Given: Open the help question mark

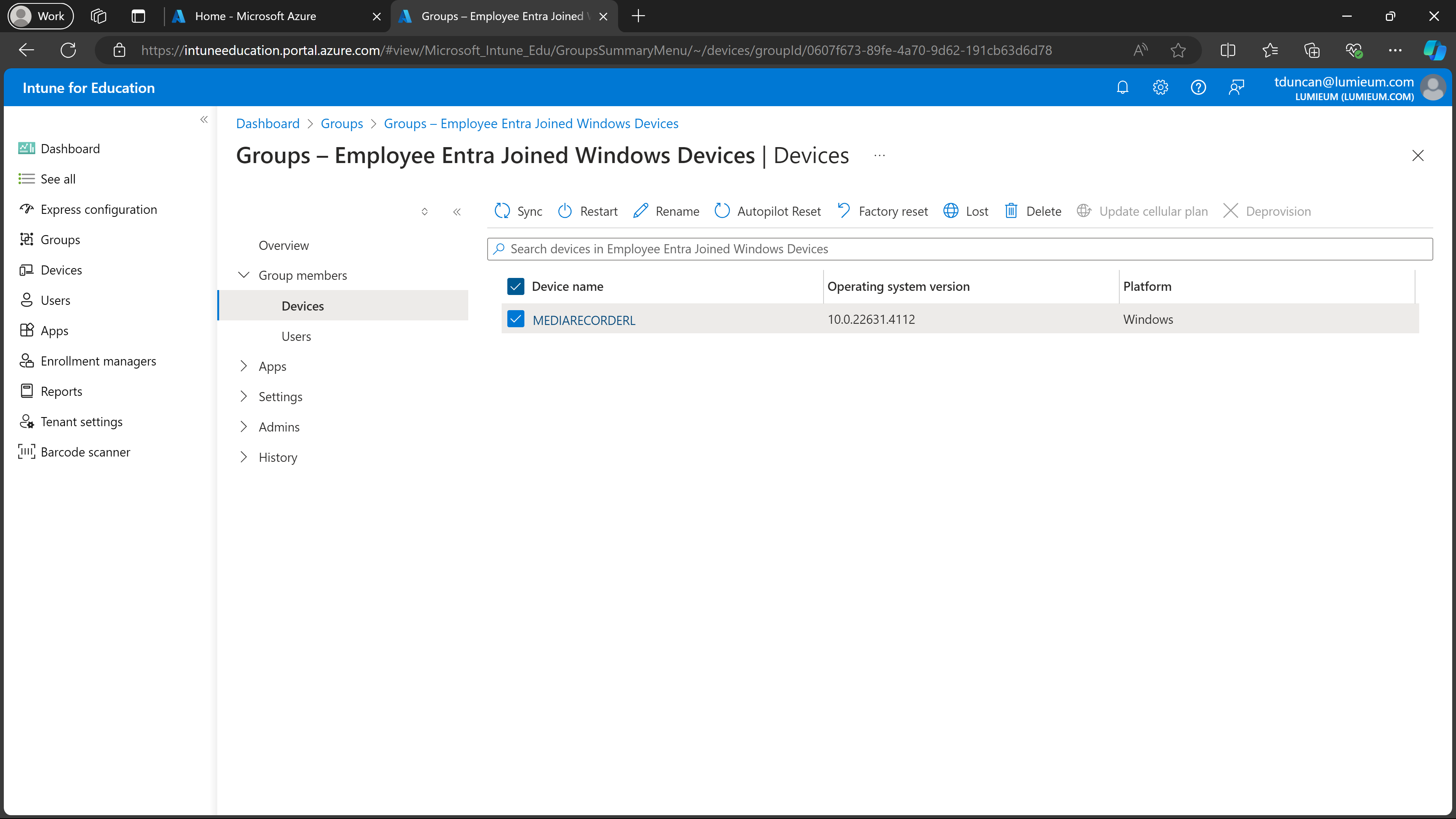Looking at the screenshot, I should pyautogui.click(x=1198, y=88).
